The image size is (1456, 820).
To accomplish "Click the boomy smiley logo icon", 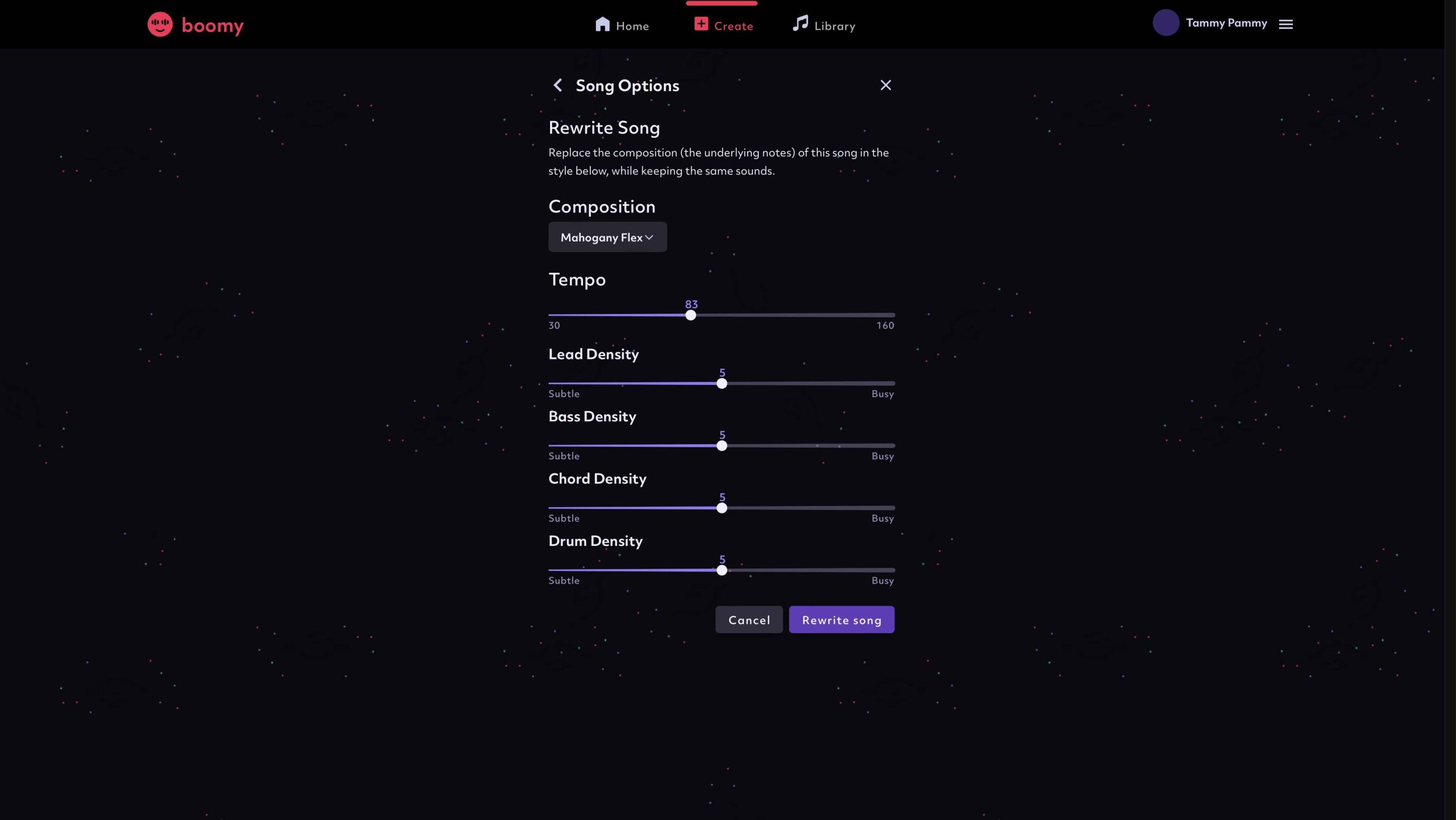I will tap(160, 24).
